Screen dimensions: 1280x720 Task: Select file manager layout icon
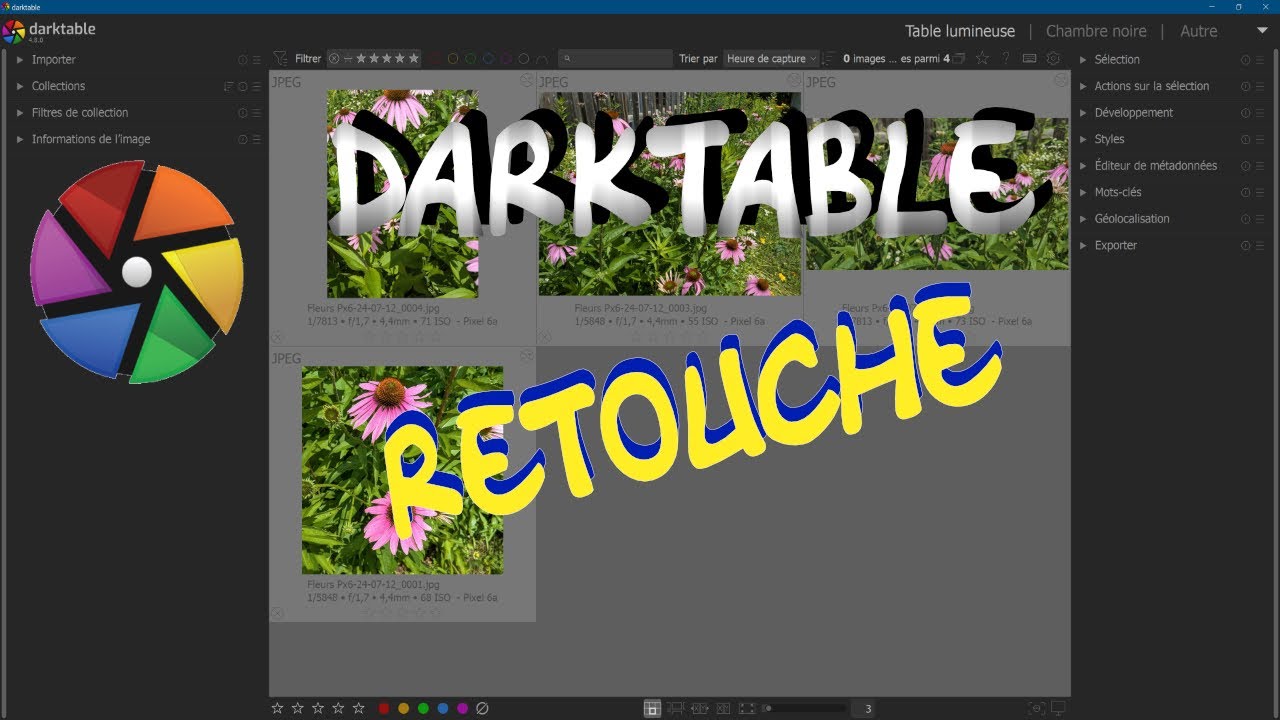coord(652,709)
